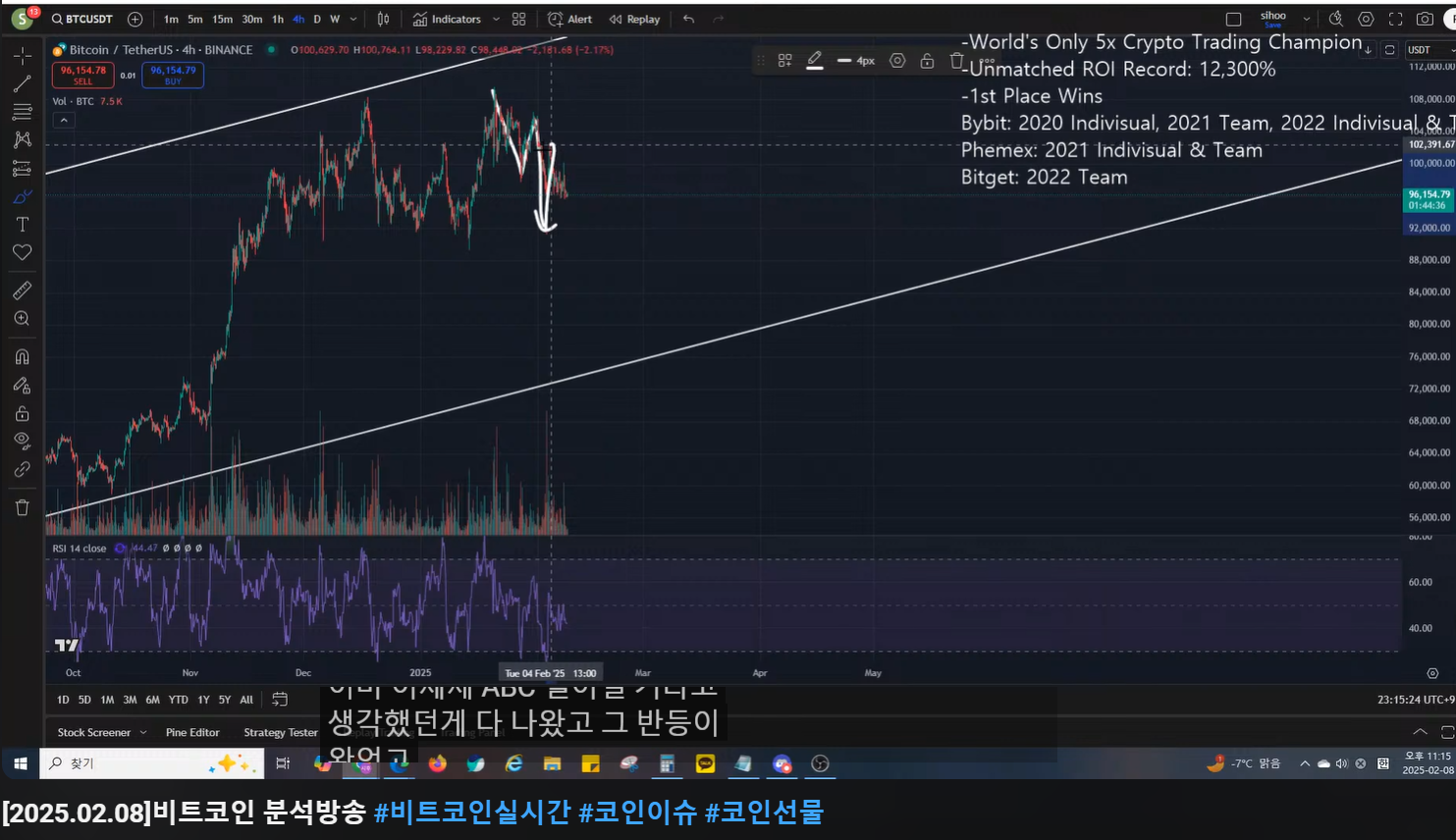Image resolution: width=1456 pixels, height=840 pixels.
Task: Open the layout setup square icon
Action: pos(1234,19)
